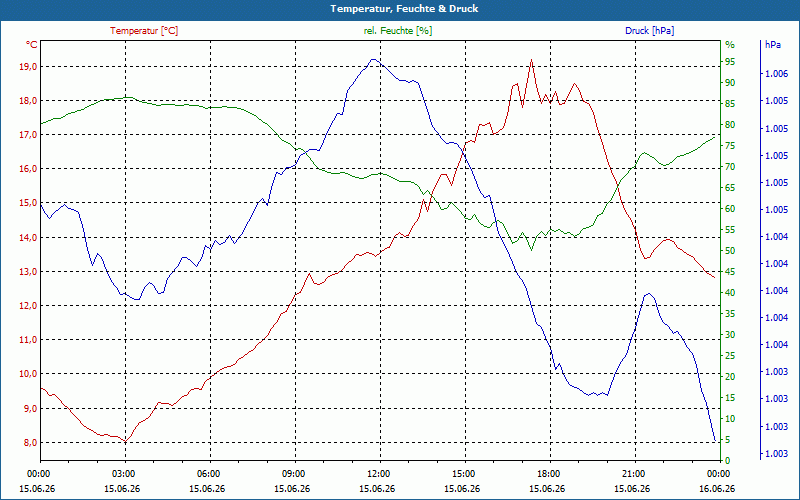Click the 10,0 temperature axis value
The height and width of the screenshot is (500, 800).
tap(28, 374)
